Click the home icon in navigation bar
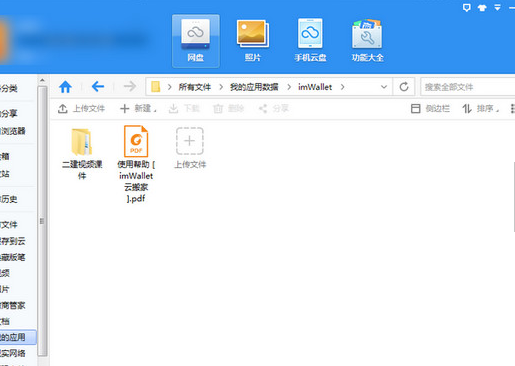This screenshot has width=515, height=366. (65, 87)
